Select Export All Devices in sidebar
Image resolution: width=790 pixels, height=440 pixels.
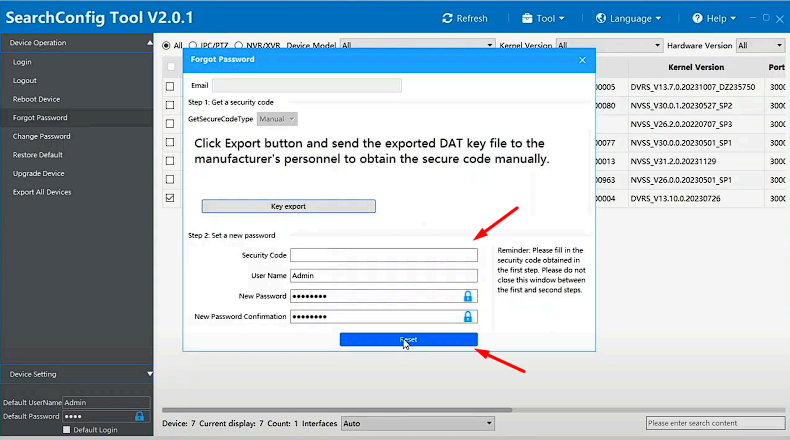pyautogui.click(x=42, y=192)
